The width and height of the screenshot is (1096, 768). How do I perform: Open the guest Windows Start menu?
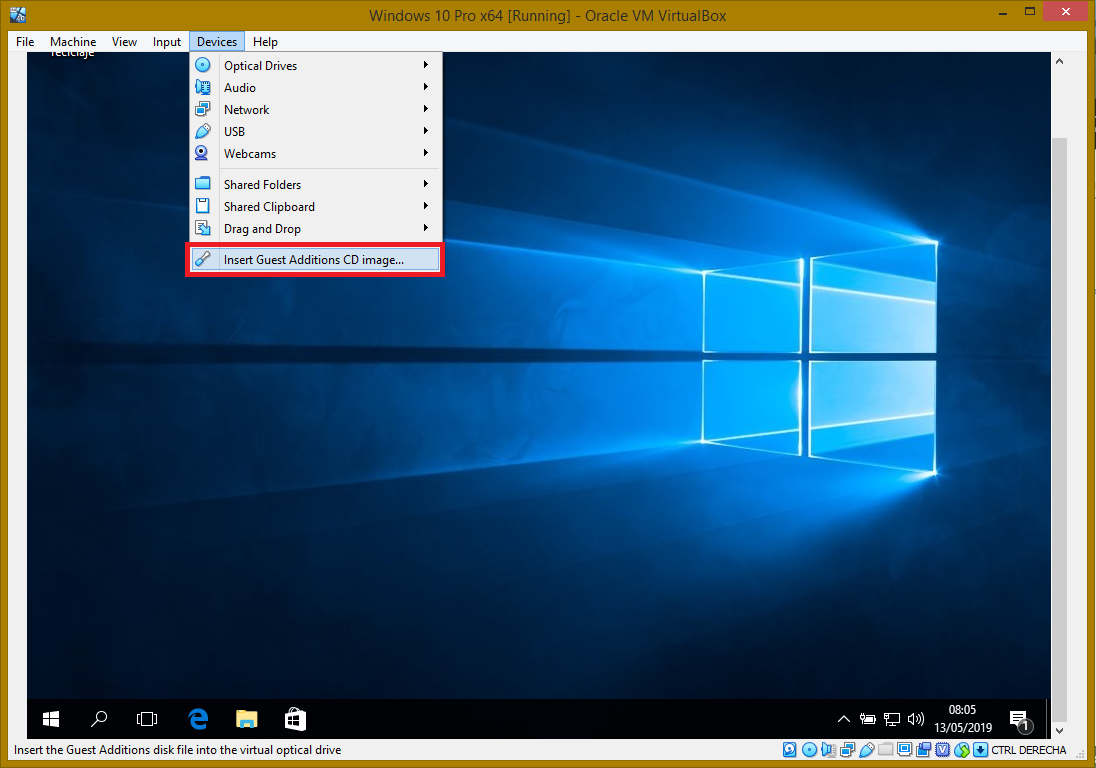coord(51,718)
